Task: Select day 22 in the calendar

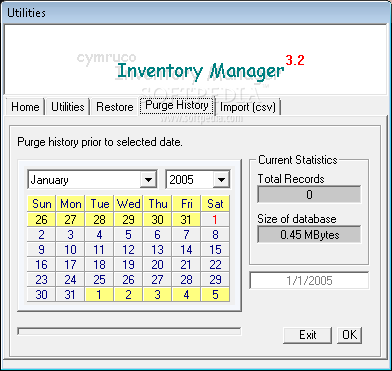Action: [215, 265]
